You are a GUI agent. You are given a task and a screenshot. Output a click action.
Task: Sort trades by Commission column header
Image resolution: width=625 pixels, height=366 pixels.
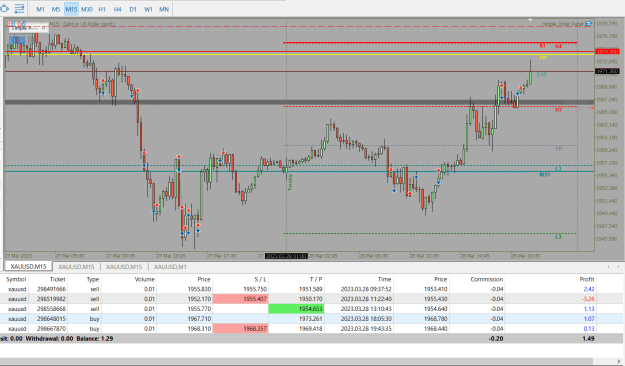click(486, 279)
